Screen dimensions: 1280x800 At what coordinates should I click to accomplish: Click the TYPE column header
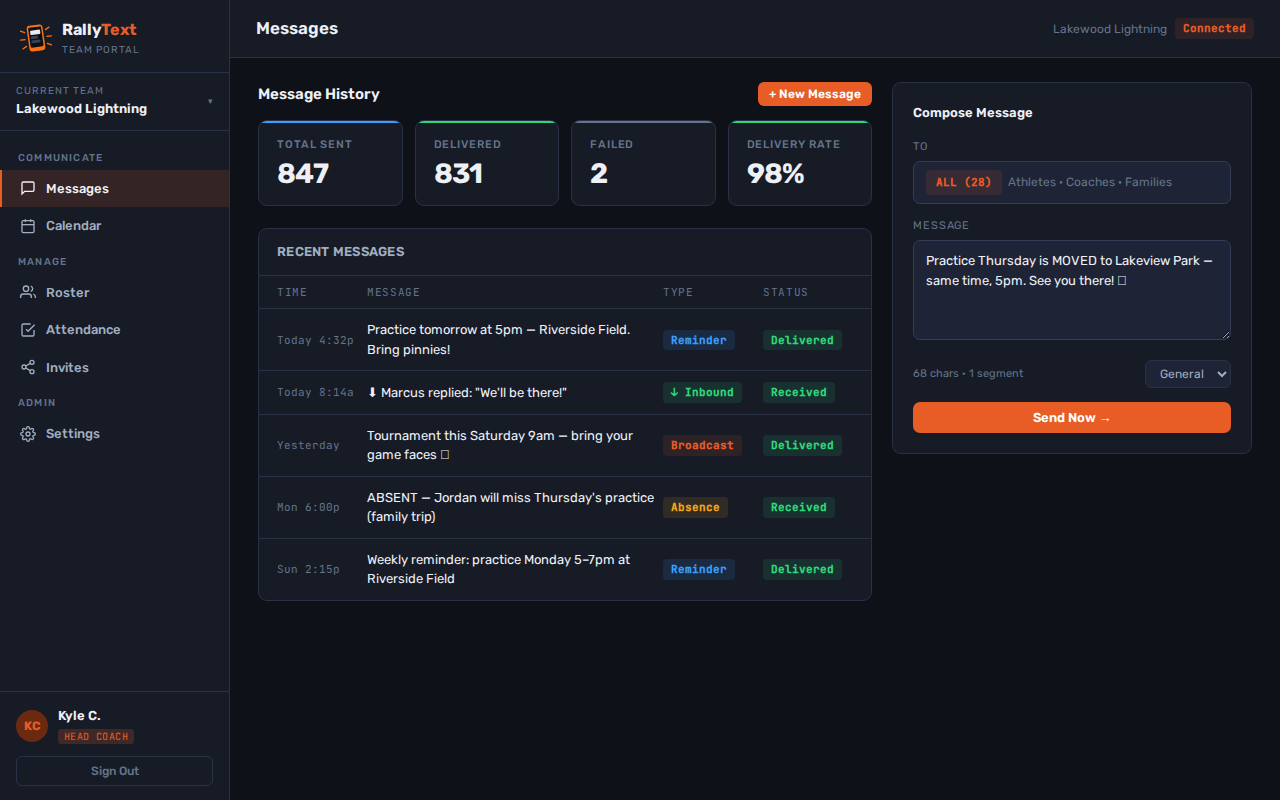click(678, 293)
